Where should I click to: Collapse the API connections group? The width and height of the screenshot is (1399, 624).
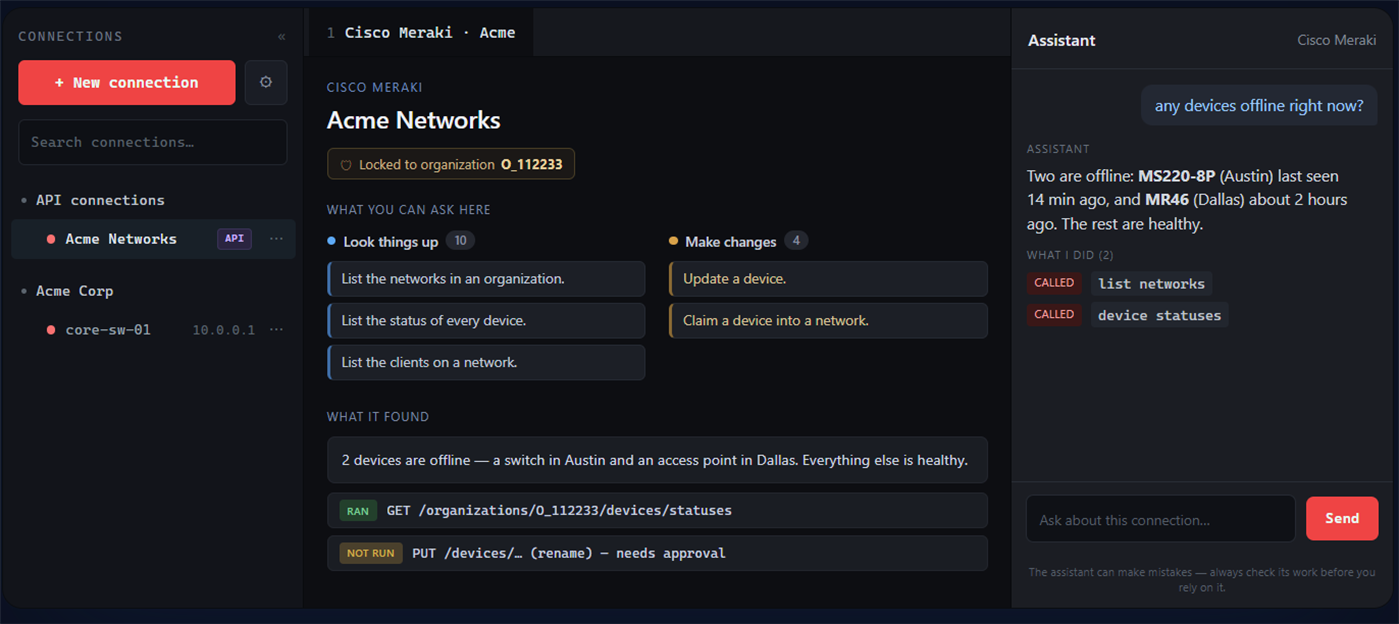point(93,200)
